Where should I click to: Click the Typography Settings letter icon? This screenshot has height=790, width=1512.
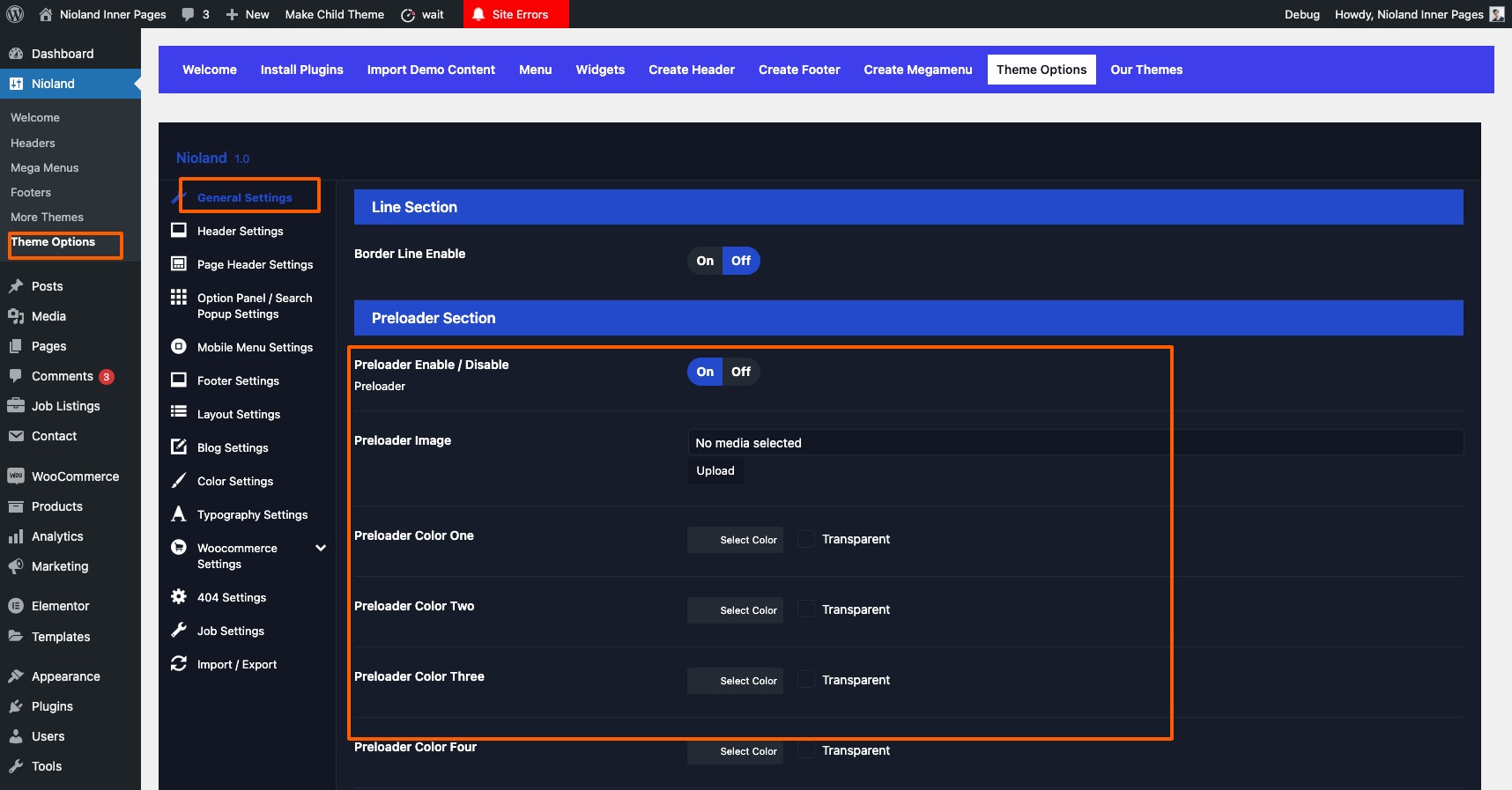click(179, 514)
